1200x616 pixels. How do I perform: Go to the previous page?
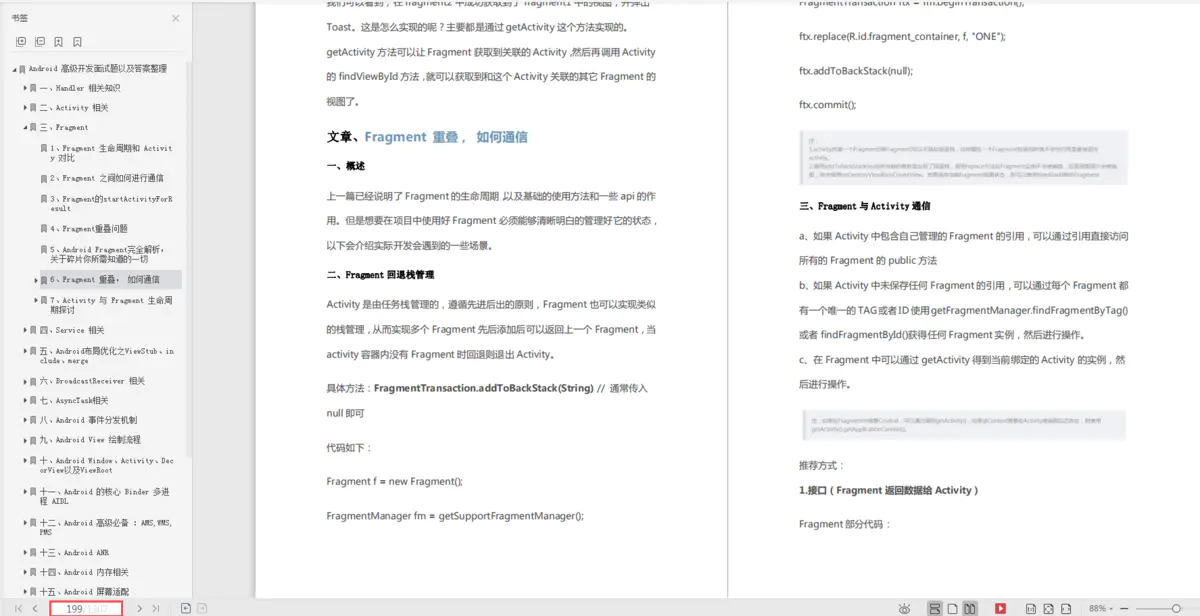[35, 608]
